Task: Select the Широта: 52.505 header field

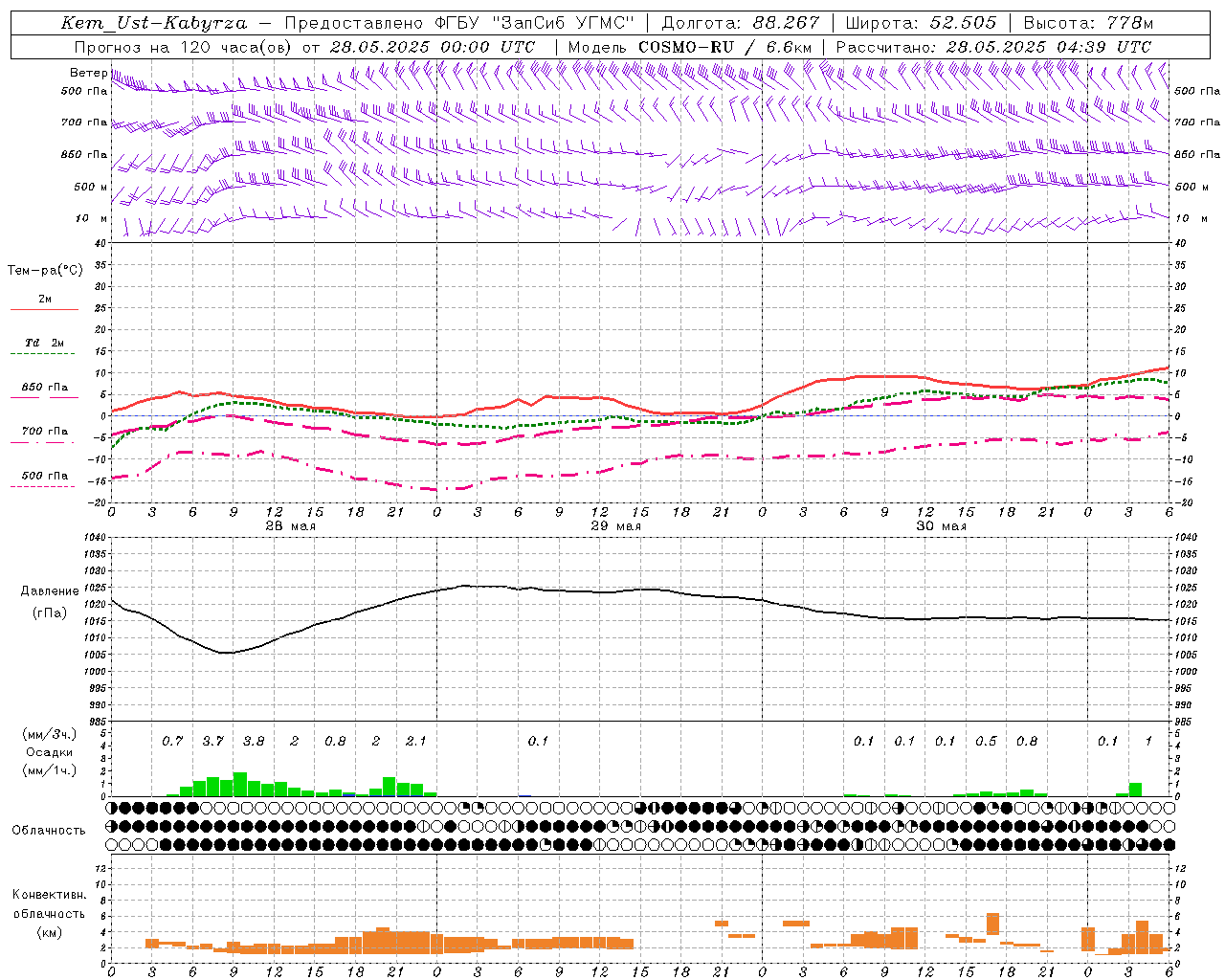Action: click(x=921, y=23)
